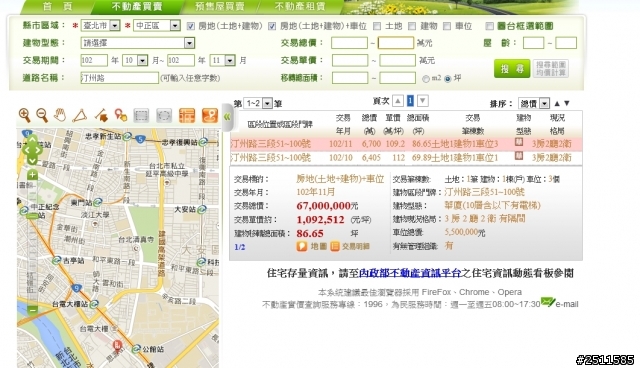Collapse map panel with double-chevron handle

click(227, 117)
